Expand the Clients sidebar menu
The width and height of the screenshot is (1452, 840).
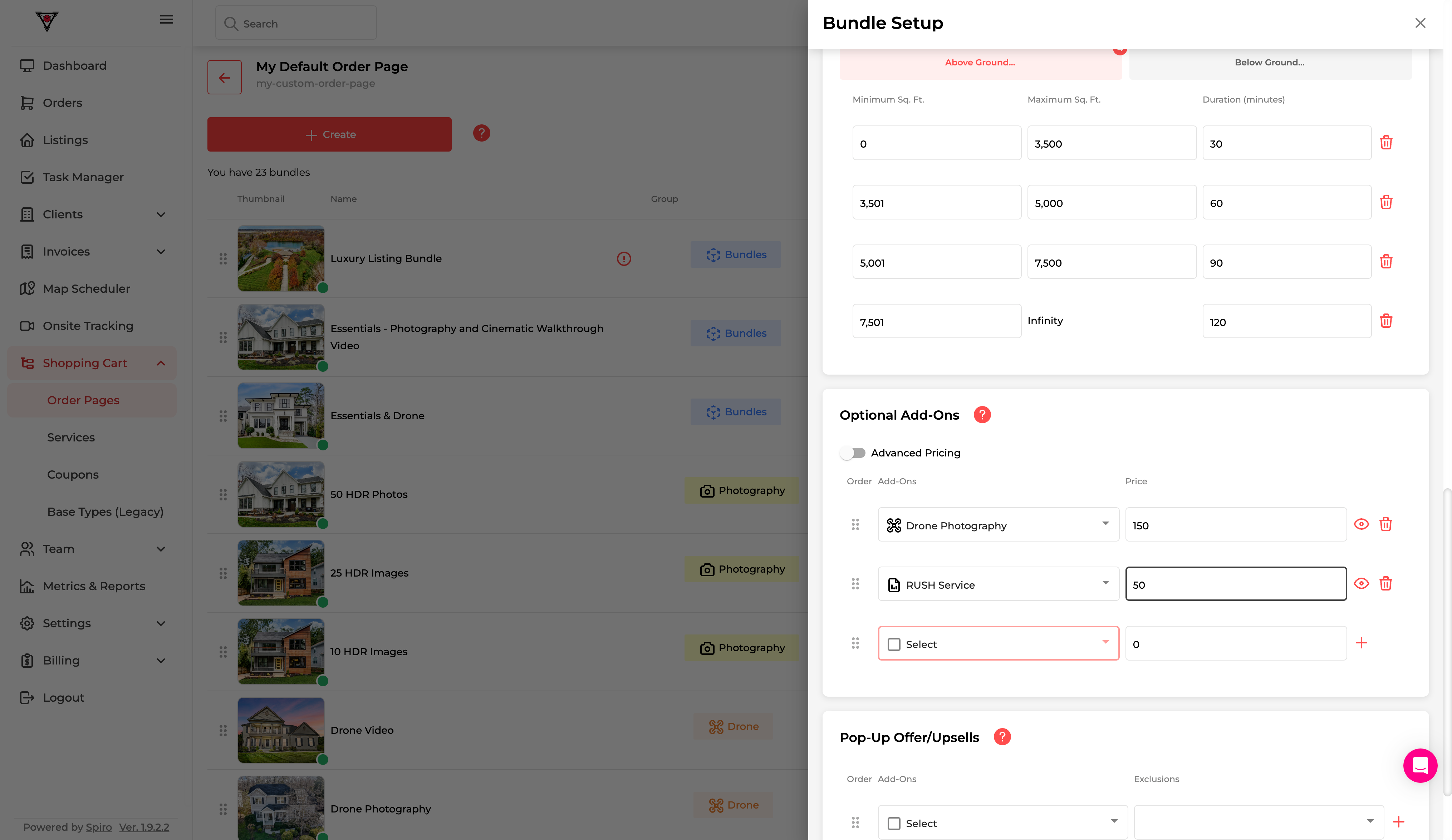click(92, 214)
